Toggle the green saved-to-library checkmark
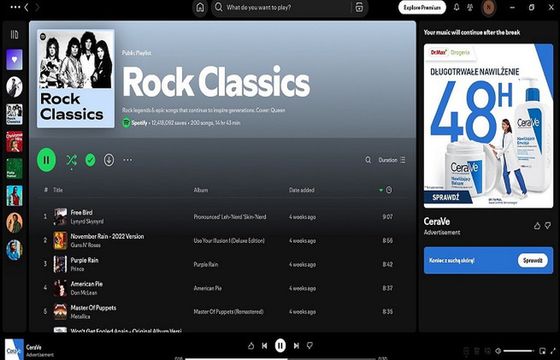The height and width of the screenshot is (360, 560). tap(90, 160)
